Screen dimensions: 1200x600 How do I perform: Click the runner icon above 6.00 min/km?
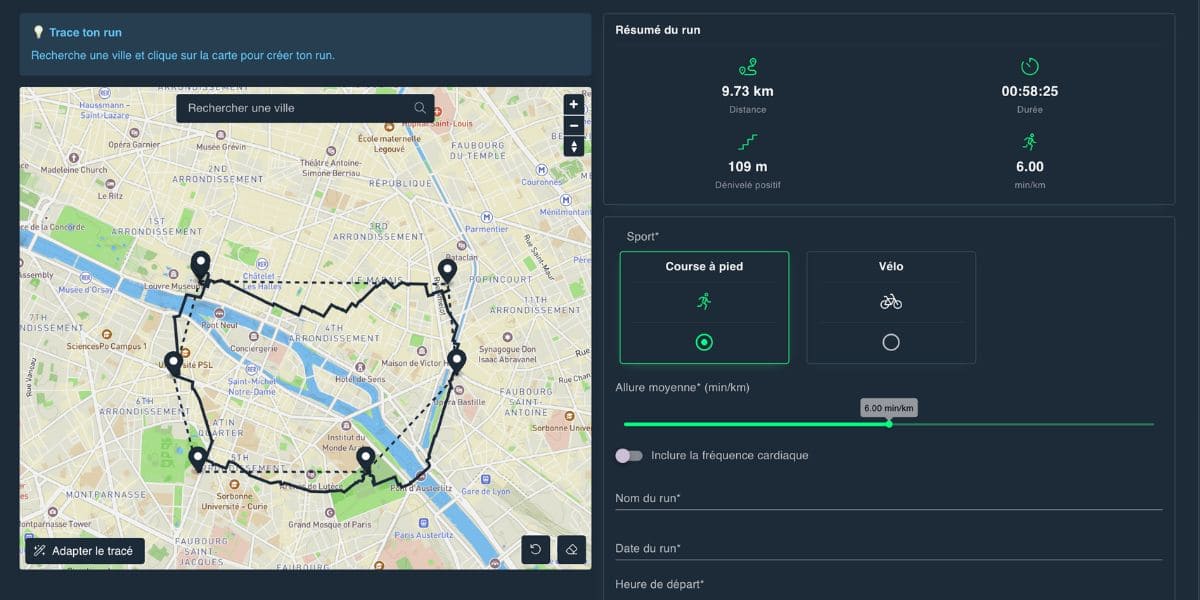click(x=1030, y=142)
